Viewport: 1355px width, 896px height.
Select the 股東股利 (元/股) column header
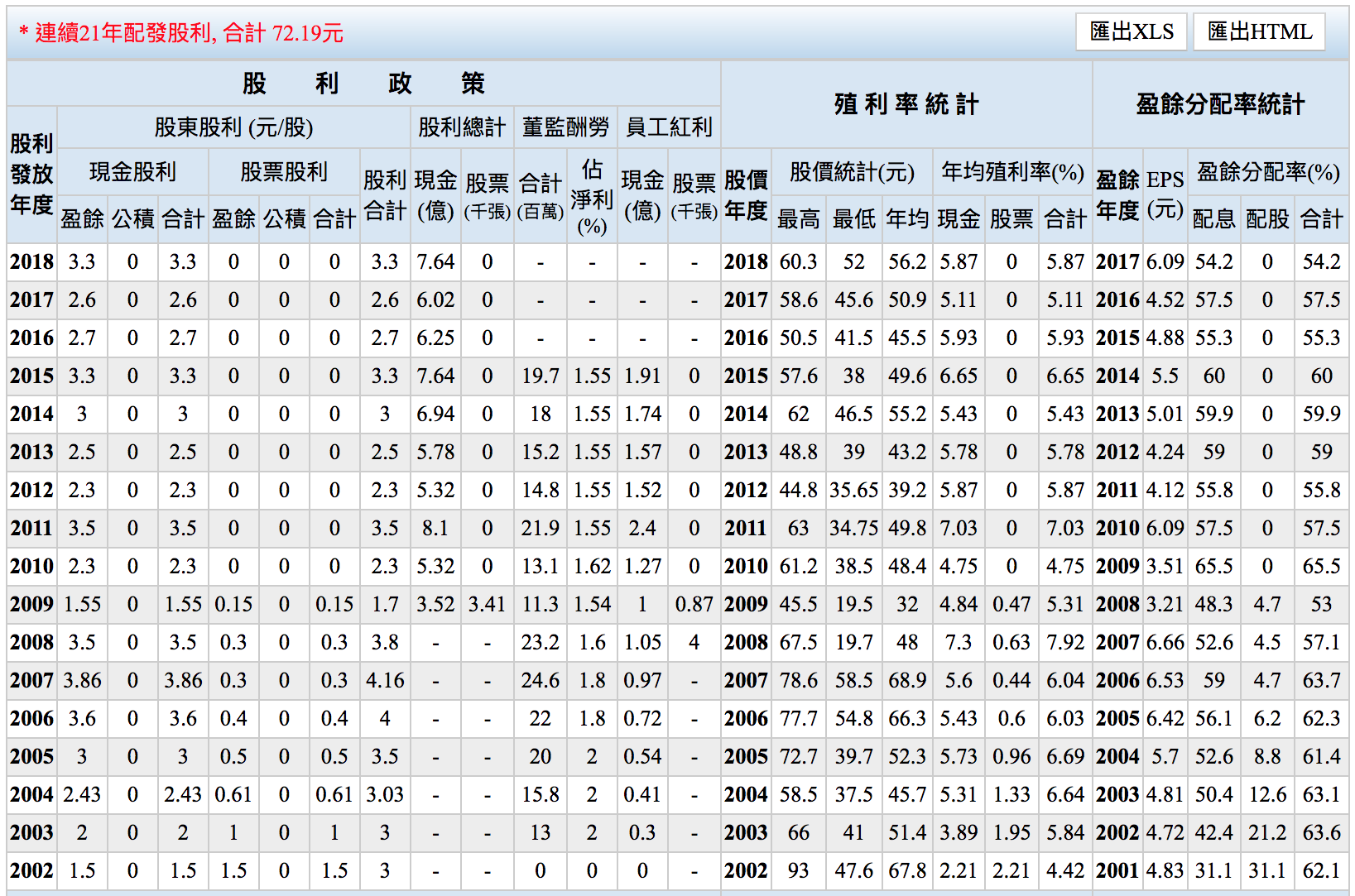coord(233,127)
